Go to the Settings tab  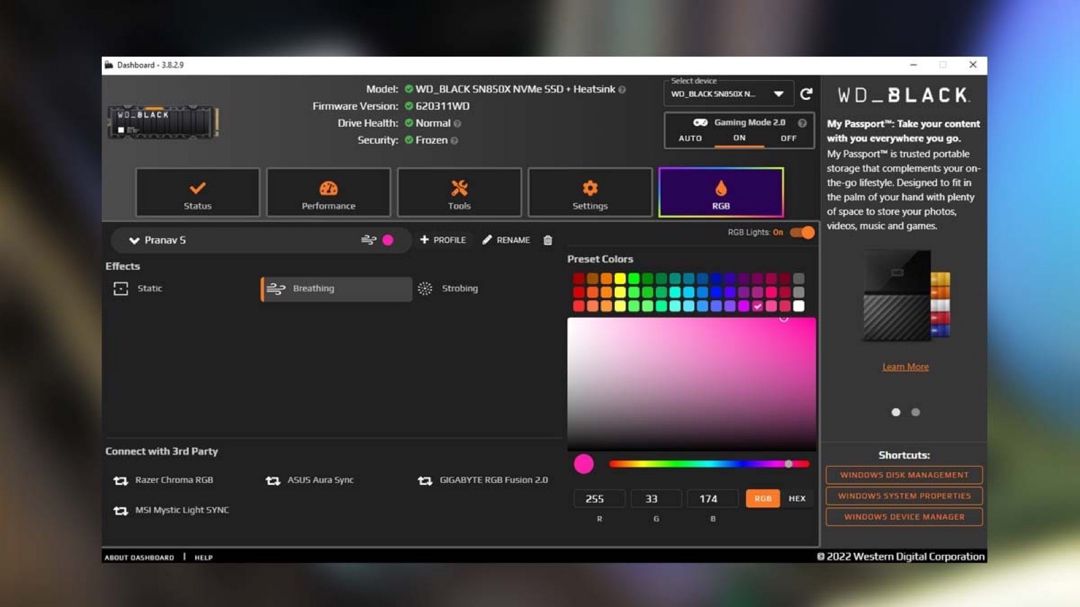tap(590, 193)
